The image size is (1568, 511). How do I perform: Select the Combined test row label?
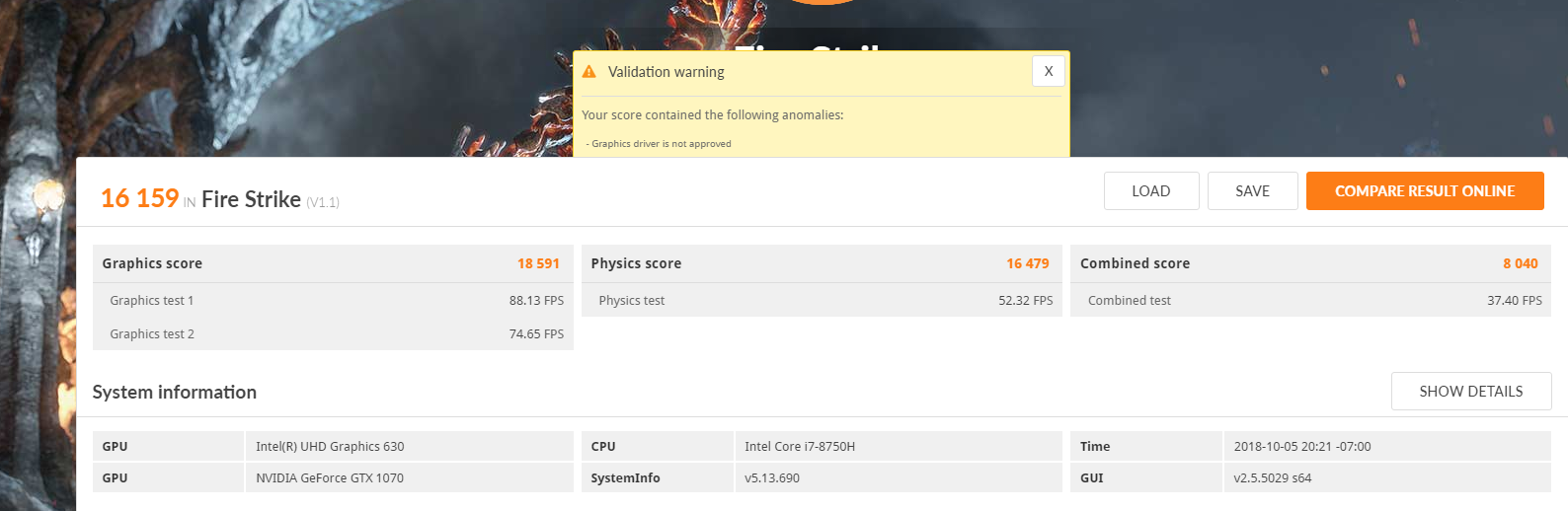1130,301
